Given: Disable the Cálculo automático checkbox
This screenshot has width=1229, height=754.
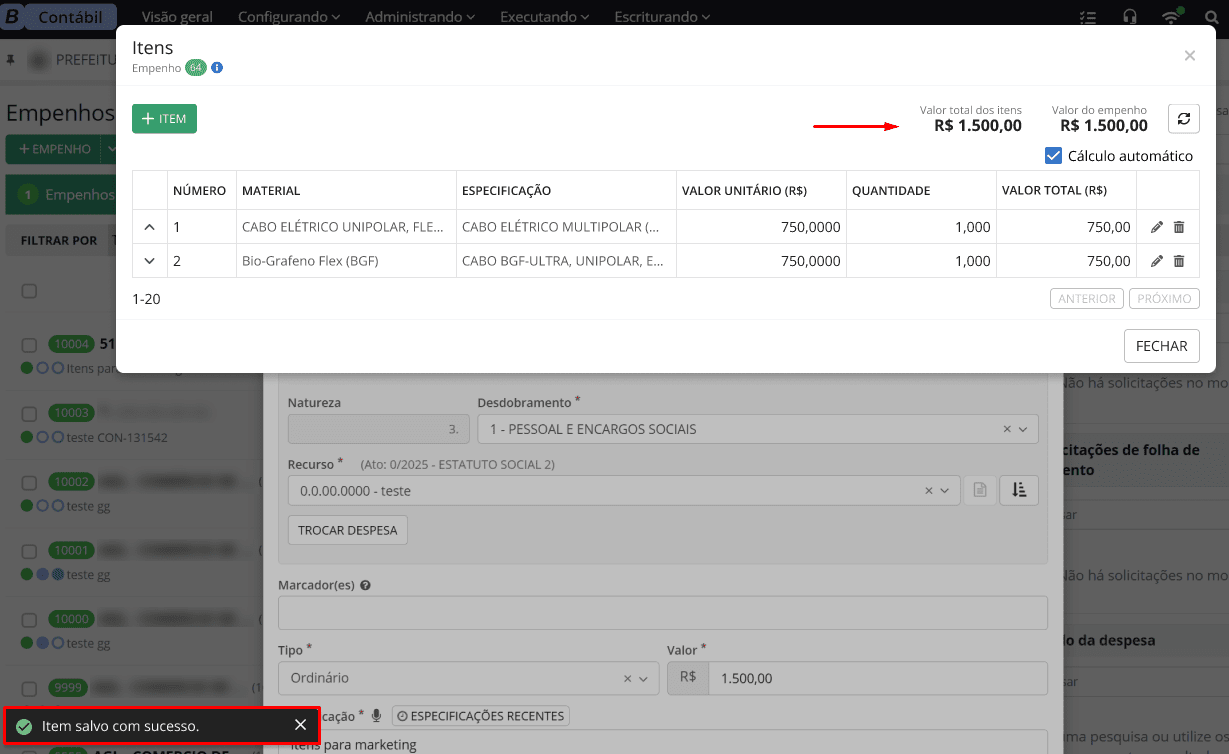Looking at the screenshot, I should pyautogui.click(x=1053, y=156).
